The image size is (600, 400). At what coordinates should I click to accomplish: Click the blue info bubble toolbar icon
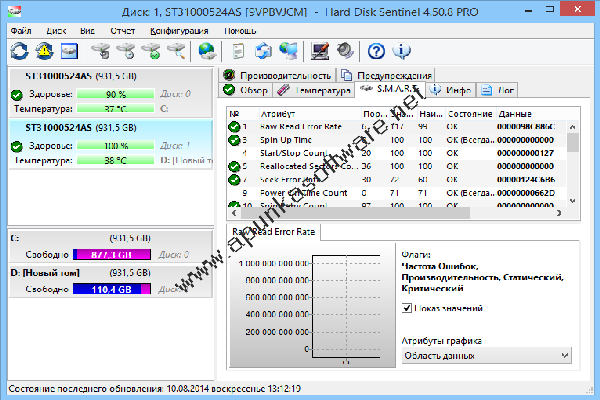401,51
